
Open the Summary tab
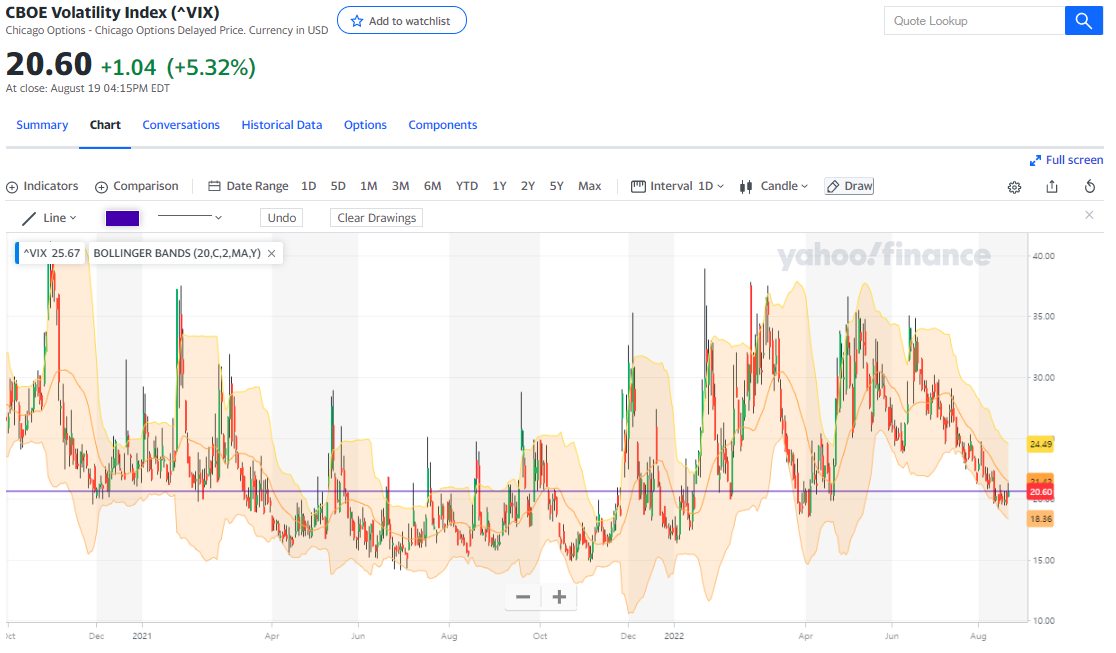pos(42,125)
